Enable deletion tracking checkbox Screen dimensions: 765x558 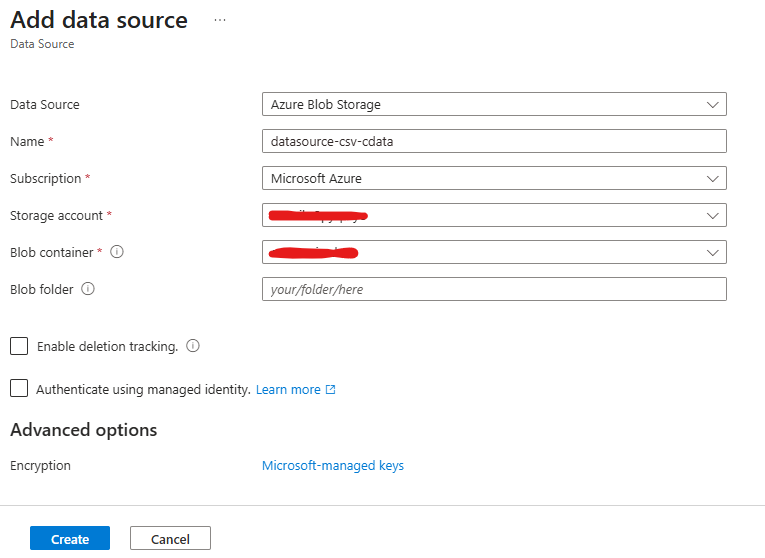(19, 346)
